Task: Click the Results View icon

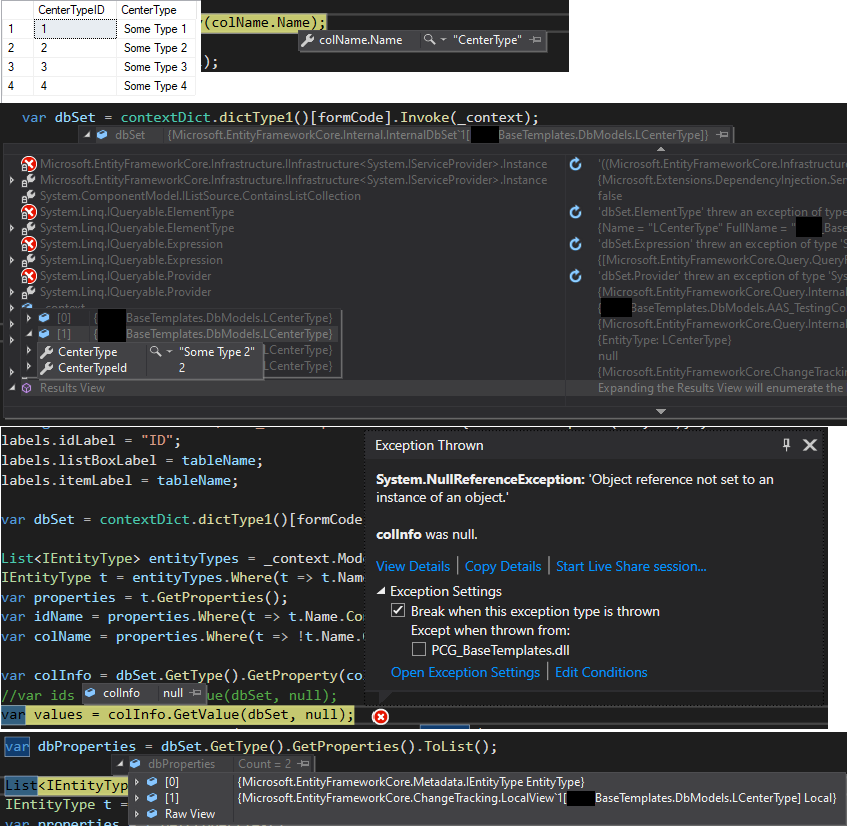Action: point(26,388)
